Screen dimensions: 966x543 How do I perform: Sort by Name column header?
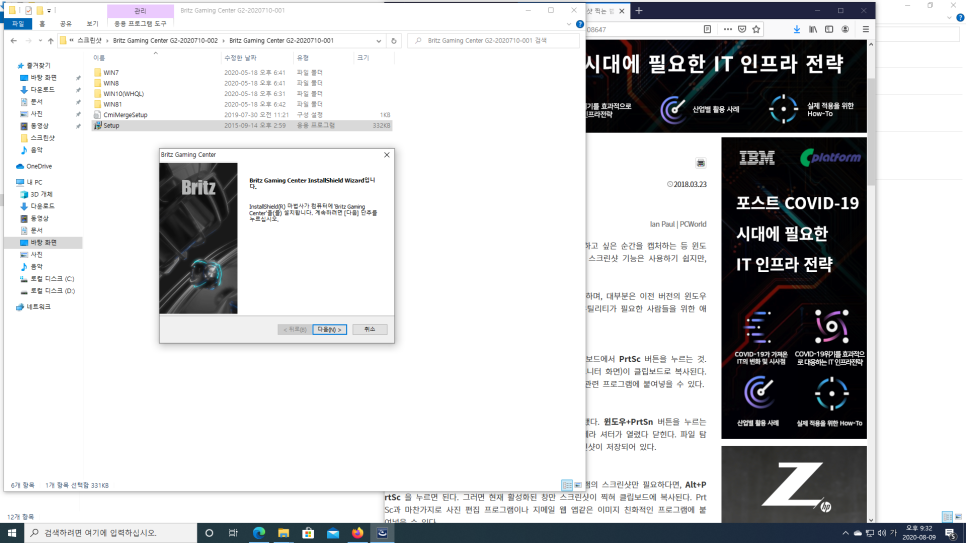[99, 58]
